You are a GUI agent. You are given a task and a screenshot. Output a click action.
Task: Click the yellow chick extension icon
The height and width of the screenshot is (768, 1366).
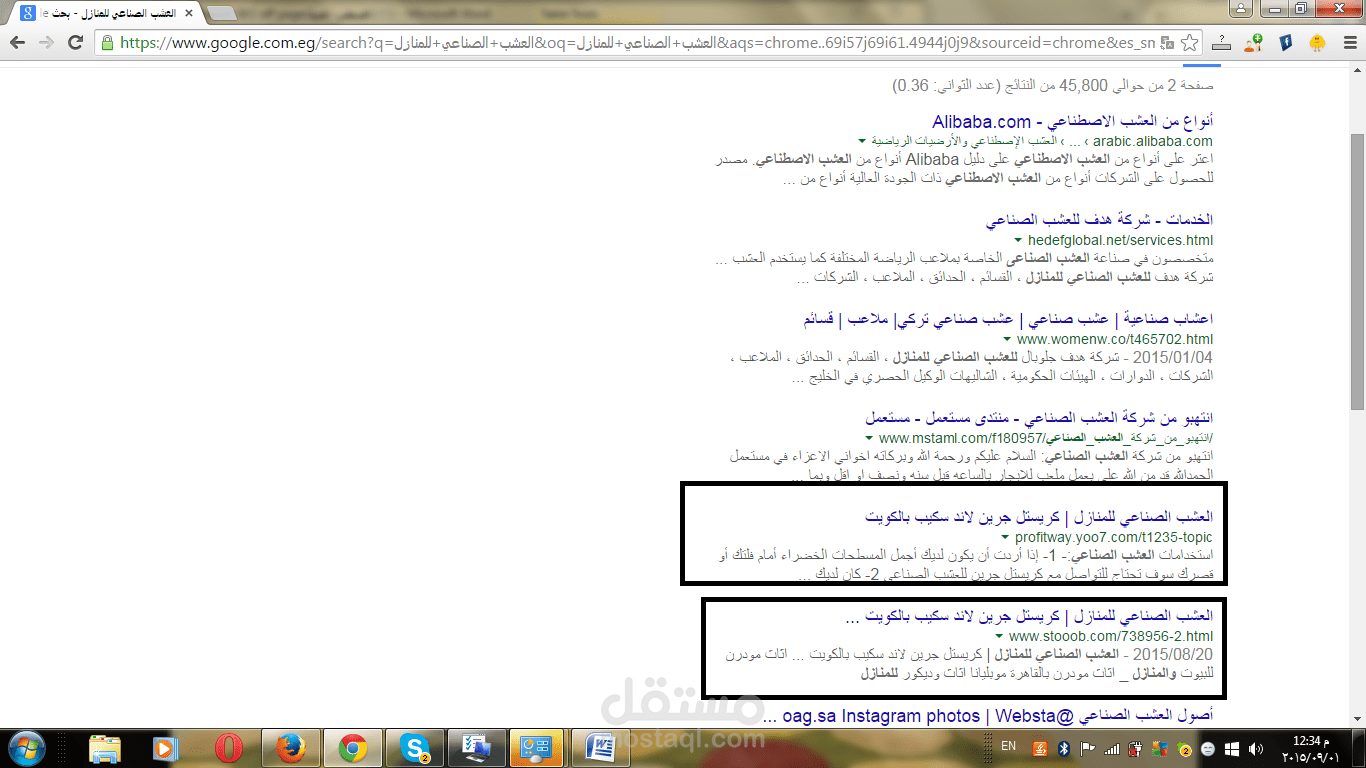tap(1317, 43)
